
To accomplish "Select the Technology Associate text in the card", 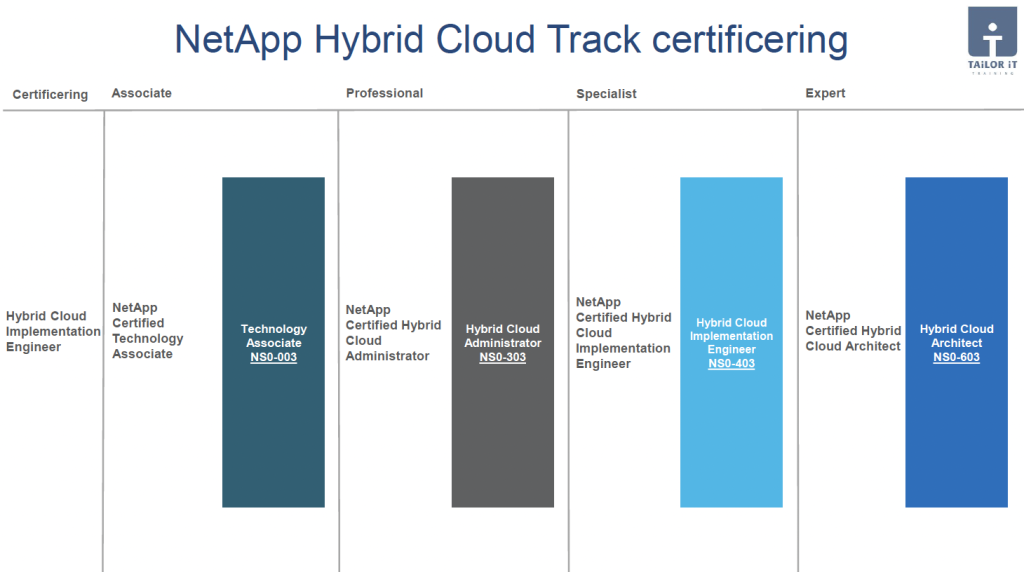I will coord(274,336).
